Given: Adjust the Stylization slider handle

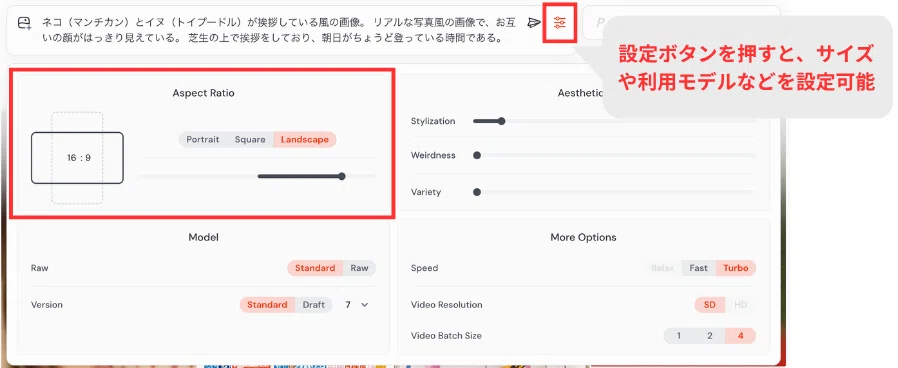Looking at the screenshot, I should (502, 121).
